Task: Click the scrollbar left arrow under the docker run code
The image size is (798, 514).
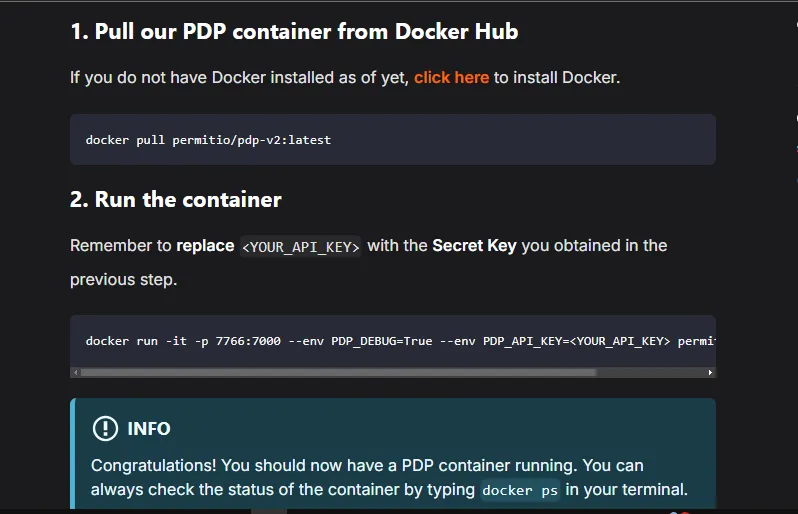Action: (75, 372)
